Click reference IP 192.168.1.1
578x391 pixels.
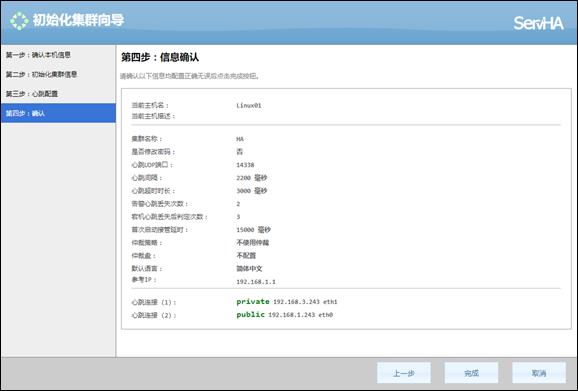(256, 282)
